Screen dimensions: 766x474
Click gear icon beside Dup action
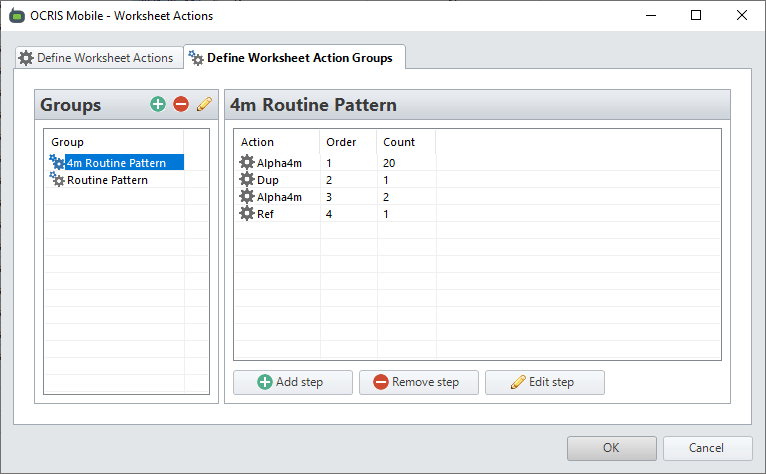click(x=247, y=180)
